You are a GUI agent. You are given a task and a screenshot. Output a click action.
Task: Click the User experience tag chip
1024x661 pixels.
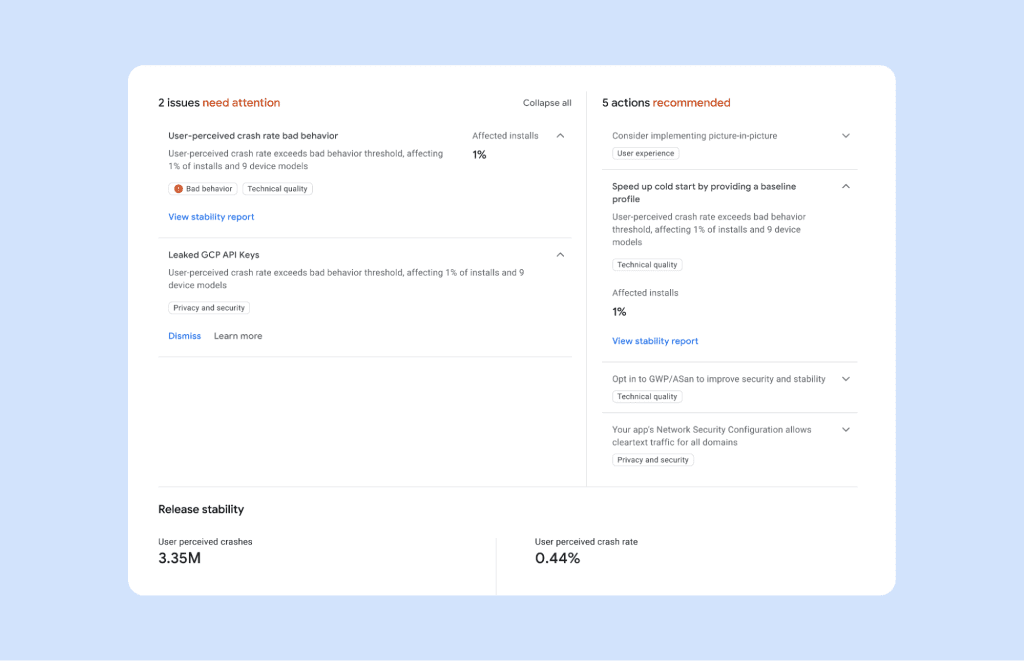tap(645, 153)
